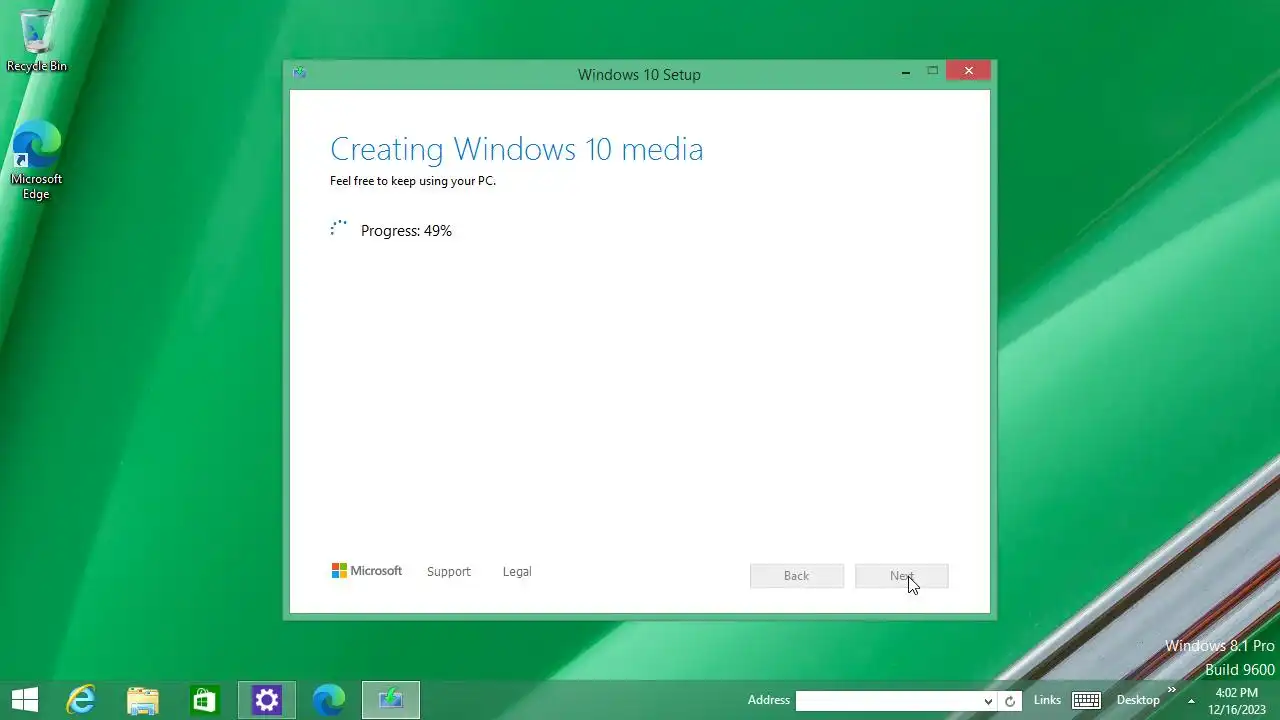Open the Microsoft Edge desktop shortcut

[37, 160]
